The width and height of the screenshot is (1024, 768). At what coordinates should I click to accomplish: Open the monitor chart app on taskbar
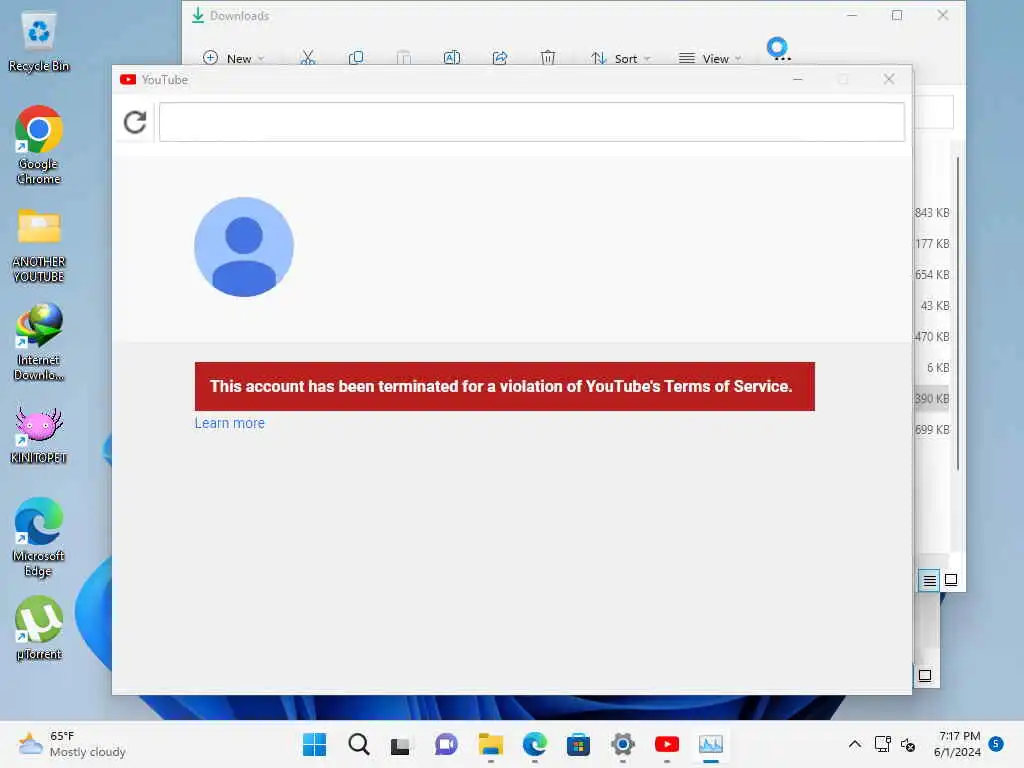click(711, 744)
